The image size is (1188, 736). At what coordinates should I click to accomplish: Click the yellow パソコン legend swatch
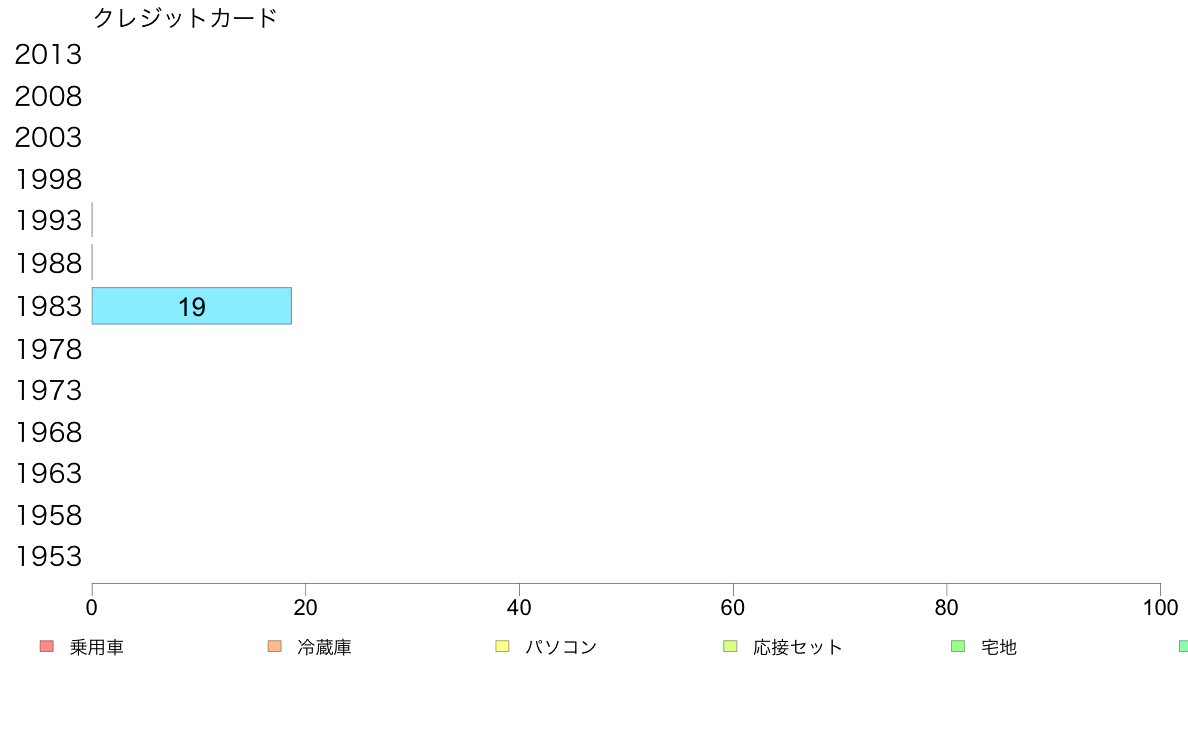502,647
